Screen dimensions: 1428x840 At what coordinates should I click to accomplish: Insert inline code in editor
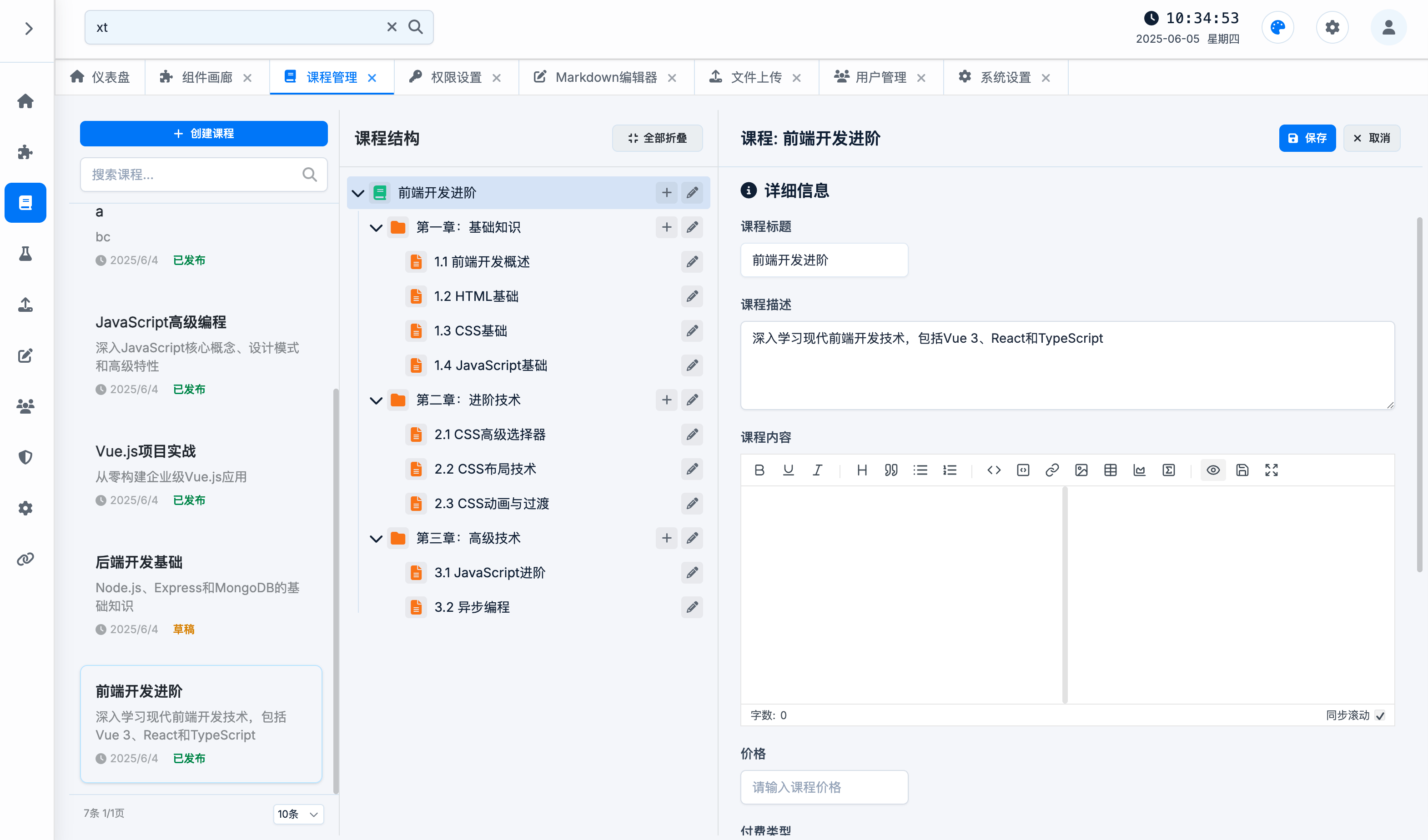coord(994,470)
